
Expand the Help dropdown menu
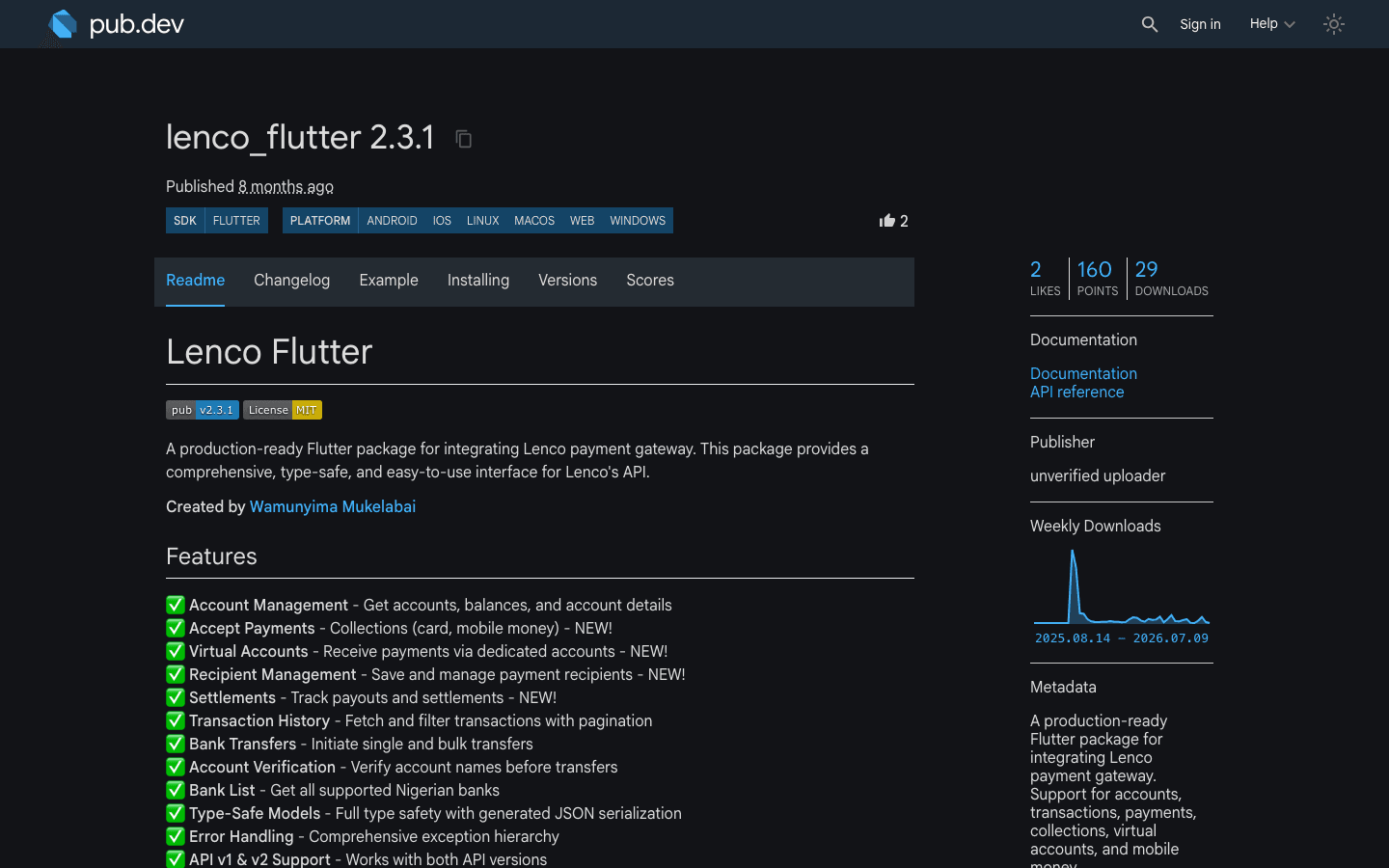click(1272, 24)
